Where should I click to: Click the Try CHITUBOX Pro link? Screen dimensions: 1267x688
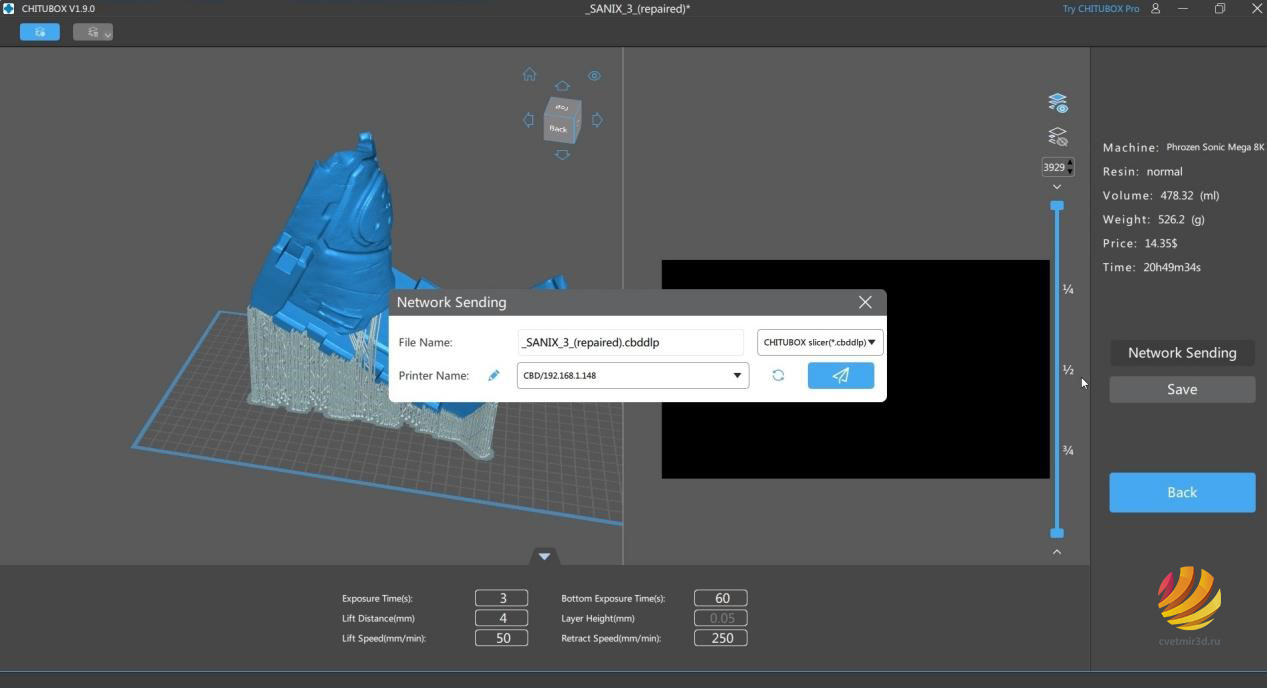1100,9
